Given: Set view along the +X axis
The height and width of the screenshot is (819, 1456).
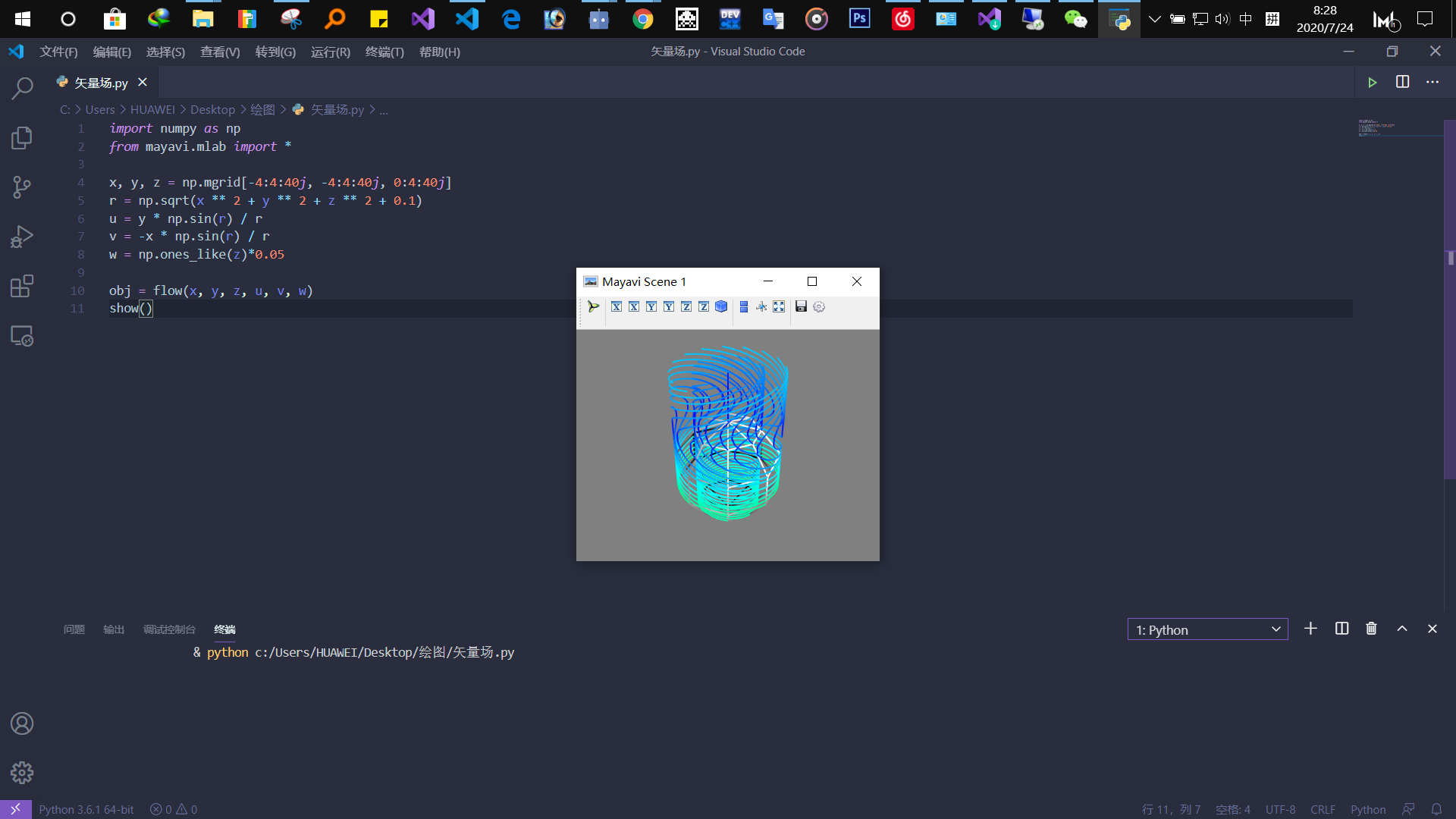Looking at the screenshot, I should [617, 307].
